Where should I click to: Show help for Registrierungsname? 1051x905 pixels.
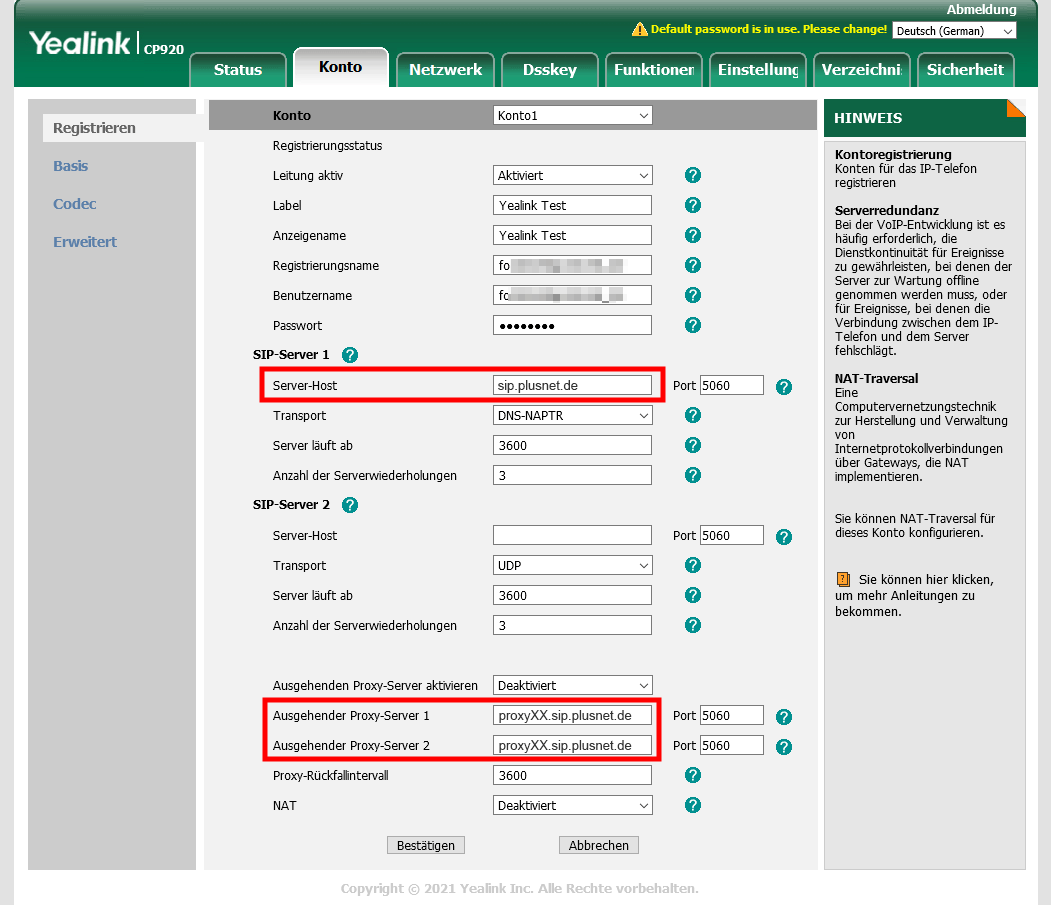tap(692, 265)
